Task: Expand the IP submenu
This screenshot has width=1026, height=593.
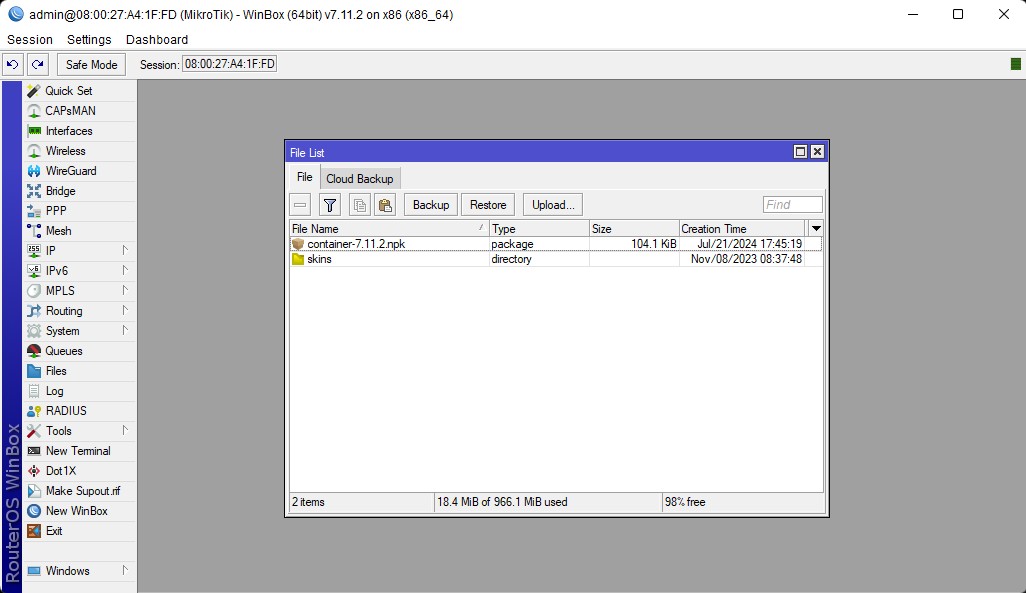Action: (50, 251)
